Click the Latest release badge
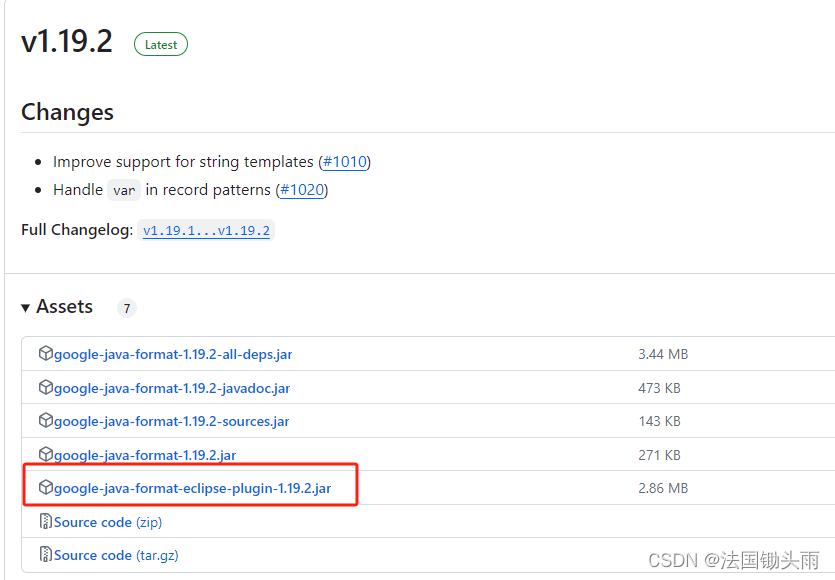This screenshot has height=580, width=835. (x=161, y=45)
